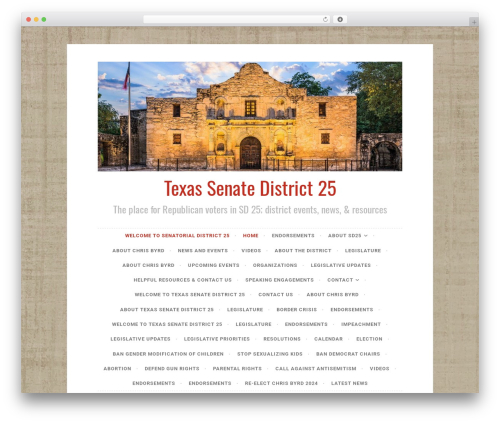Open Welcome to Texas Senate District 25 before Contact Us

tap(190, 294)
